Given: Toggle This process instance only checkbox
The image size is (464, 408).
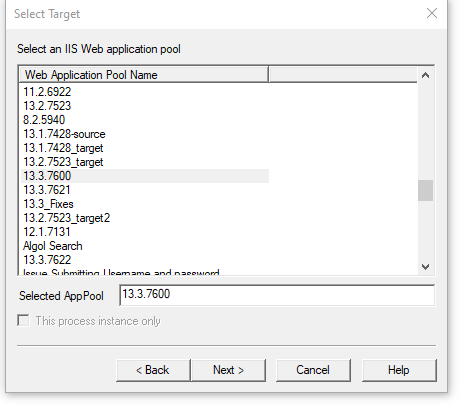Looking at the screenshot, I should 23,321.
